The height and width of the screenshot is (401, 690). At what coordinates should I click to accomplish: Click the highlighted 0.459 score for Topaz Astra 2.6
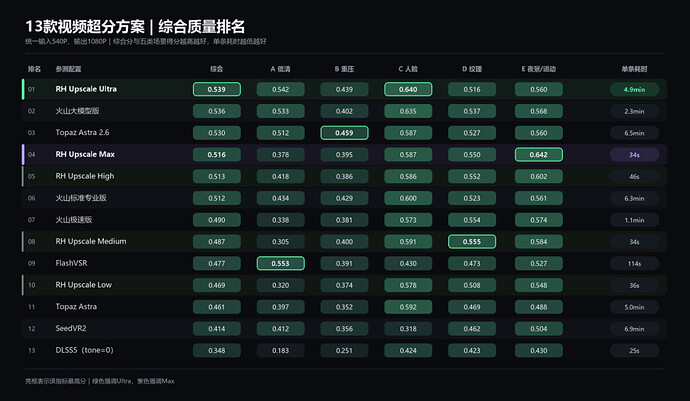pos(344,133)
